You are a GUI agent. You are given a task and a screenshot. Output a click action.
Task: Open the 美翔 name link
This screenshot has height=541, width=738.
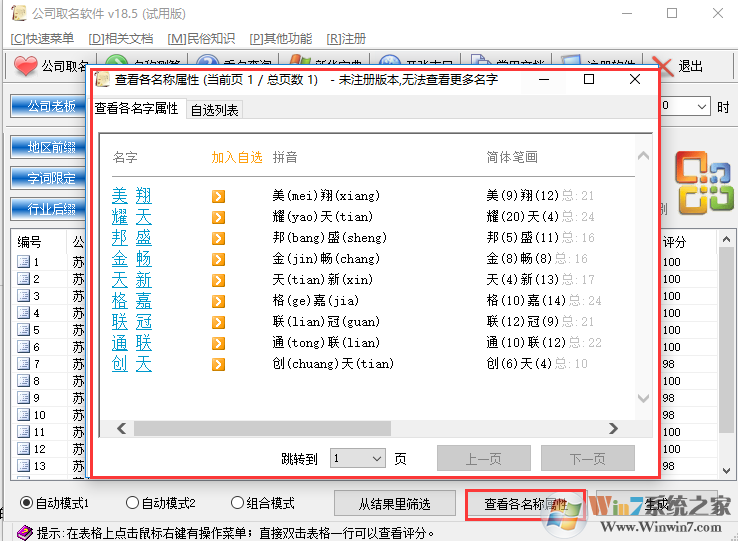point(132,195)
